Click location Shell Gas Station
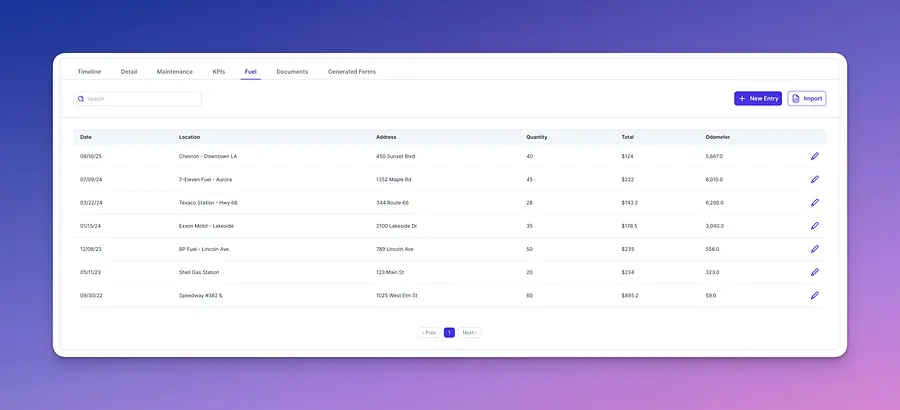Image resolution: width=900 pixels, height=410 pixels. pos(199,272)
